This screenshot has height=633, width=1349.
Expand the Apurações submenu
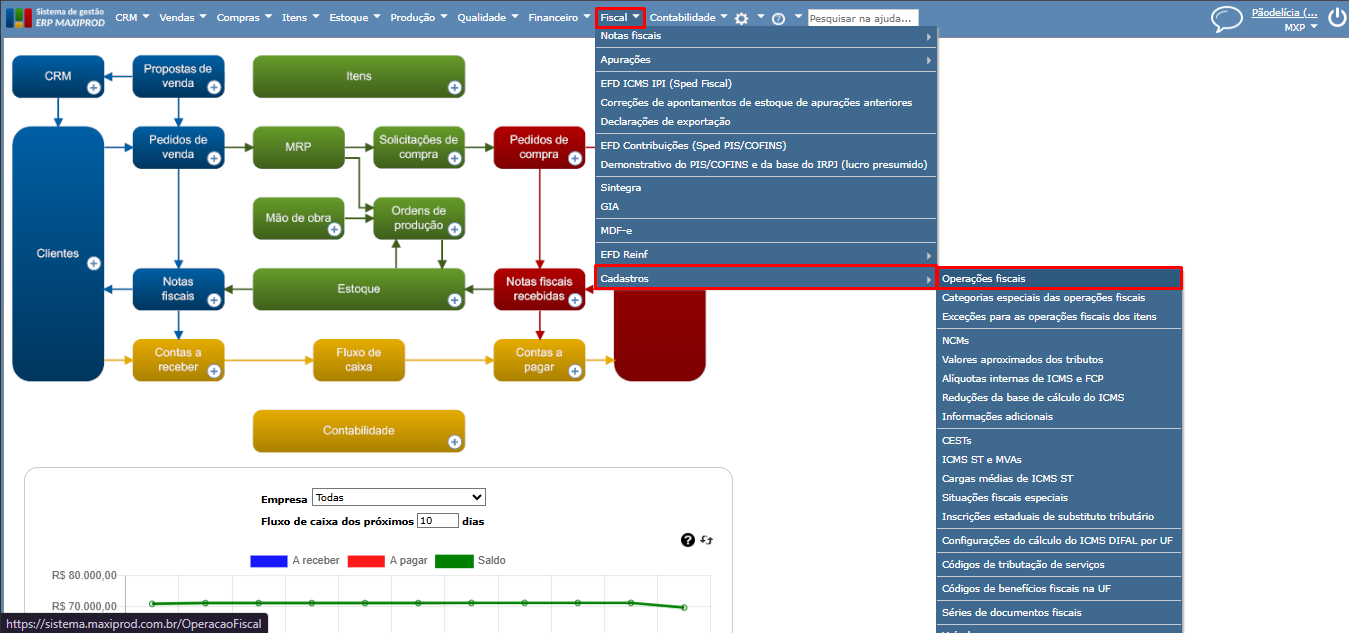[766, 60]
